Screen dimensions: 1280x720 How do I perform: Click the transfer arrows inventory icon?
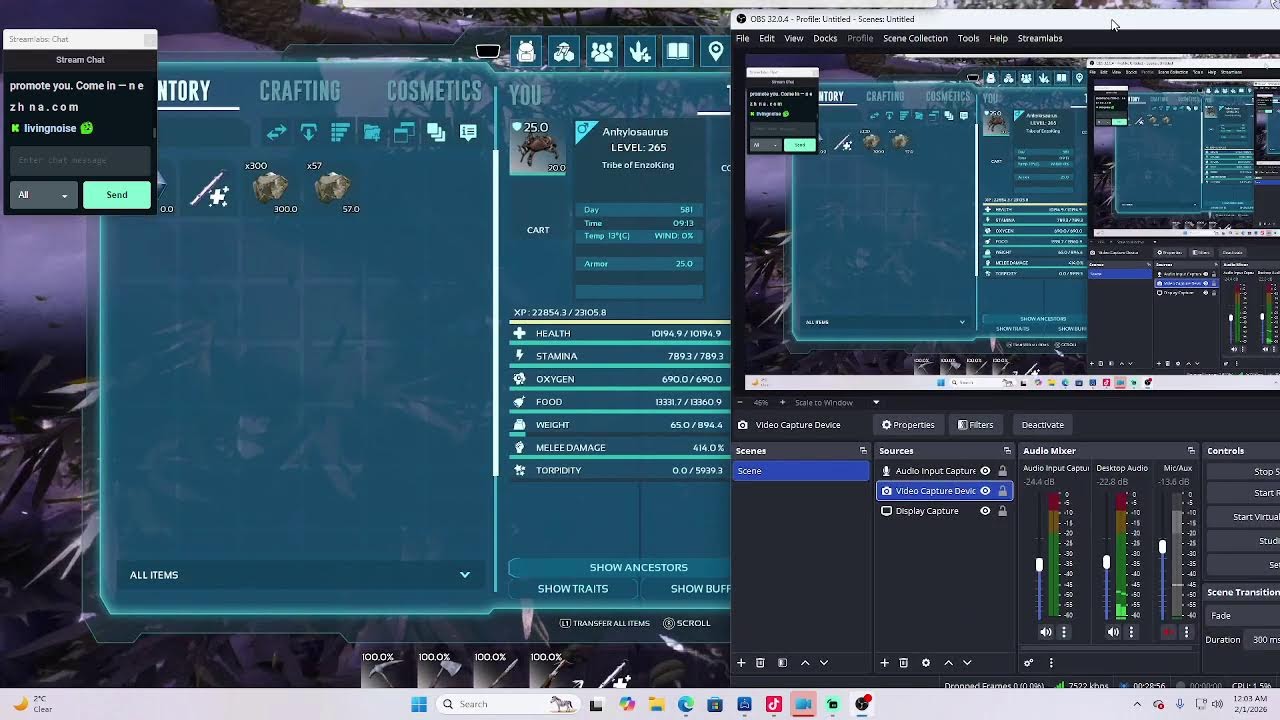coord(276,132)
